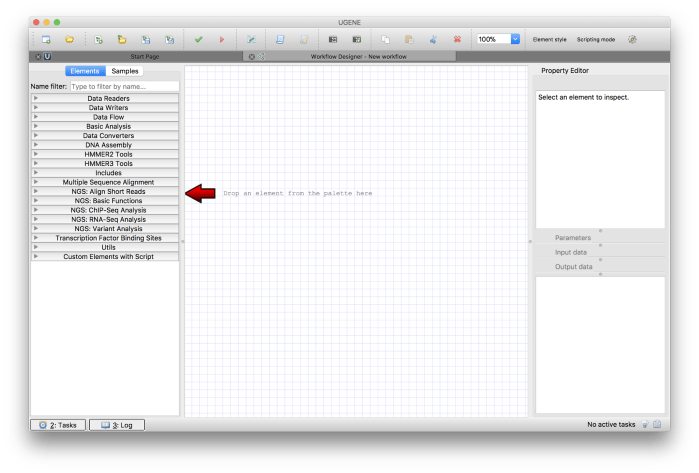Expand the Multiple Sequence Alignment group
The image size is (699, 473).
coord(107,182)
